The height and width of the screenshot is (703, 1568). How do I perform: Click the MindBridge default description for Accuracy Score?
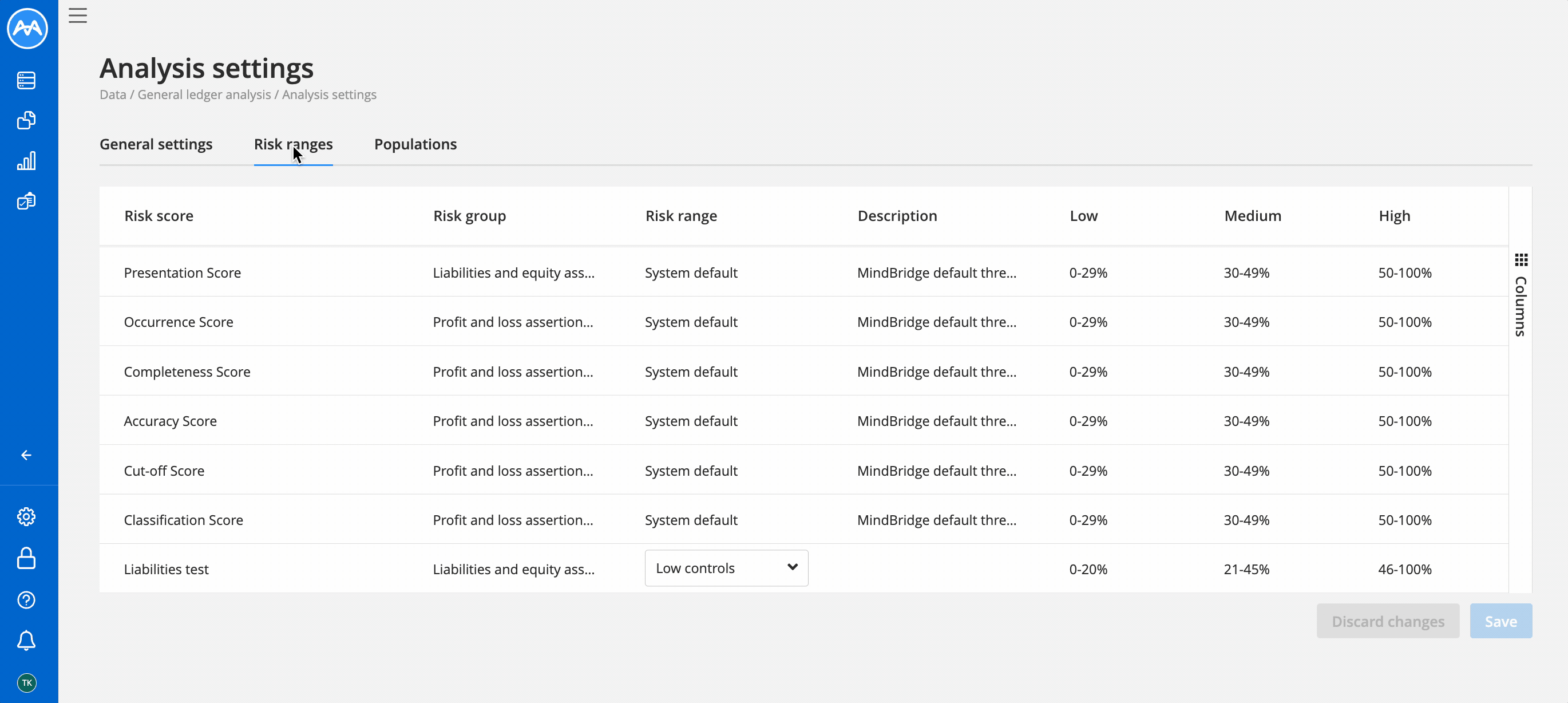pyautogui.click(x=937, y=421)
